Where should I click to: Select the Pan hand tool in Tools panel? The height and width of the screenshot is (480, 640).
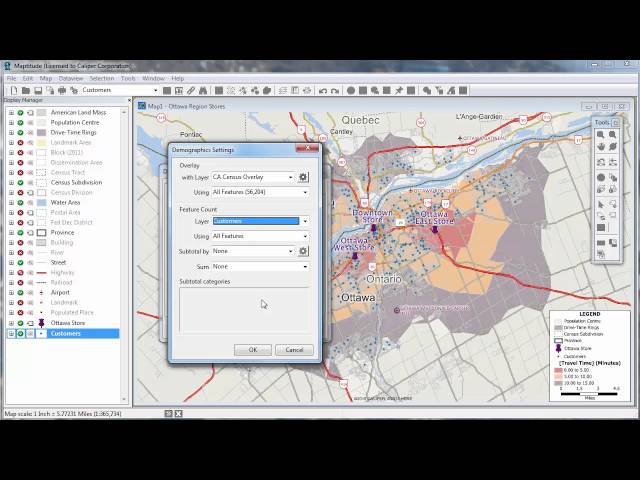(600, 147)
